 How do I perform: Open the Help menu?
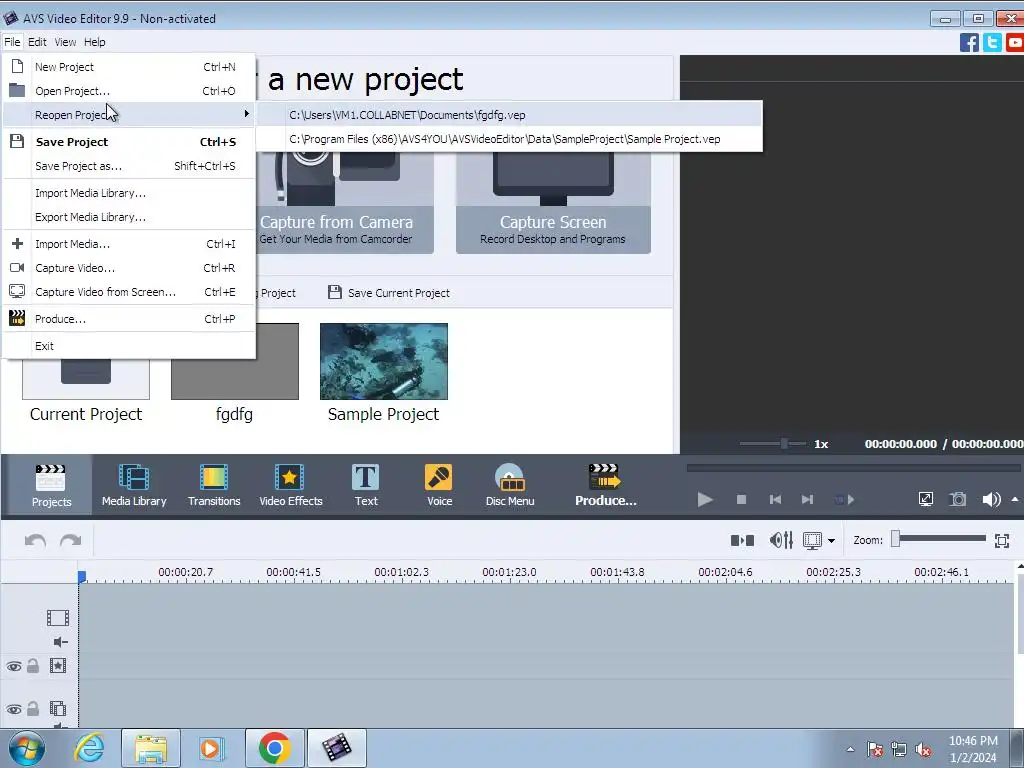click(95, 42)
